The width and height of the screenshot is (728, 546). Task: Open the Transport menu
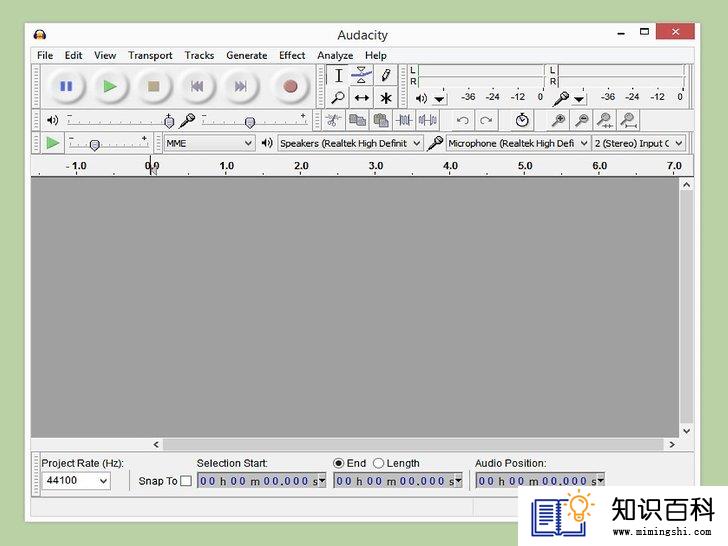[150, 55]
